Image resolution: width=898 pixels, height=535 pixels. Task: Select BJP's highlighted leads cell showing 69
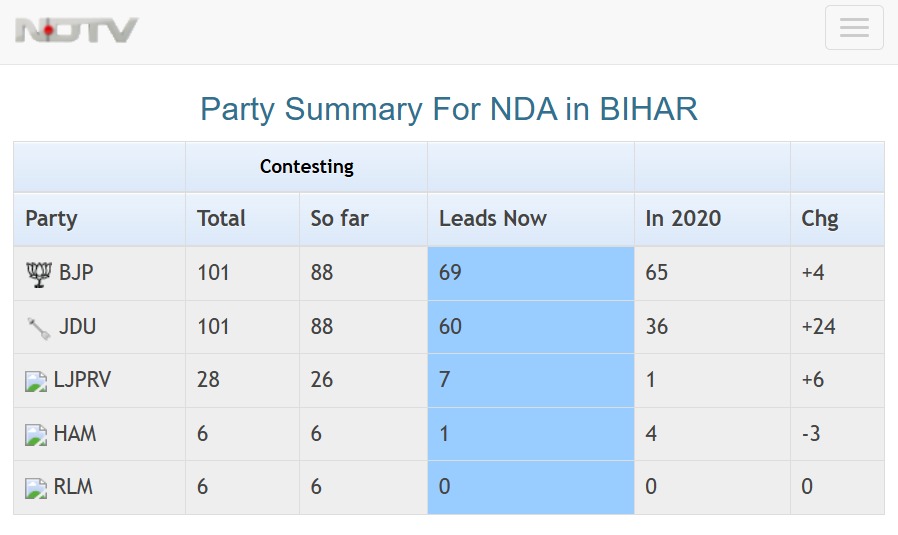coord(530,273)
